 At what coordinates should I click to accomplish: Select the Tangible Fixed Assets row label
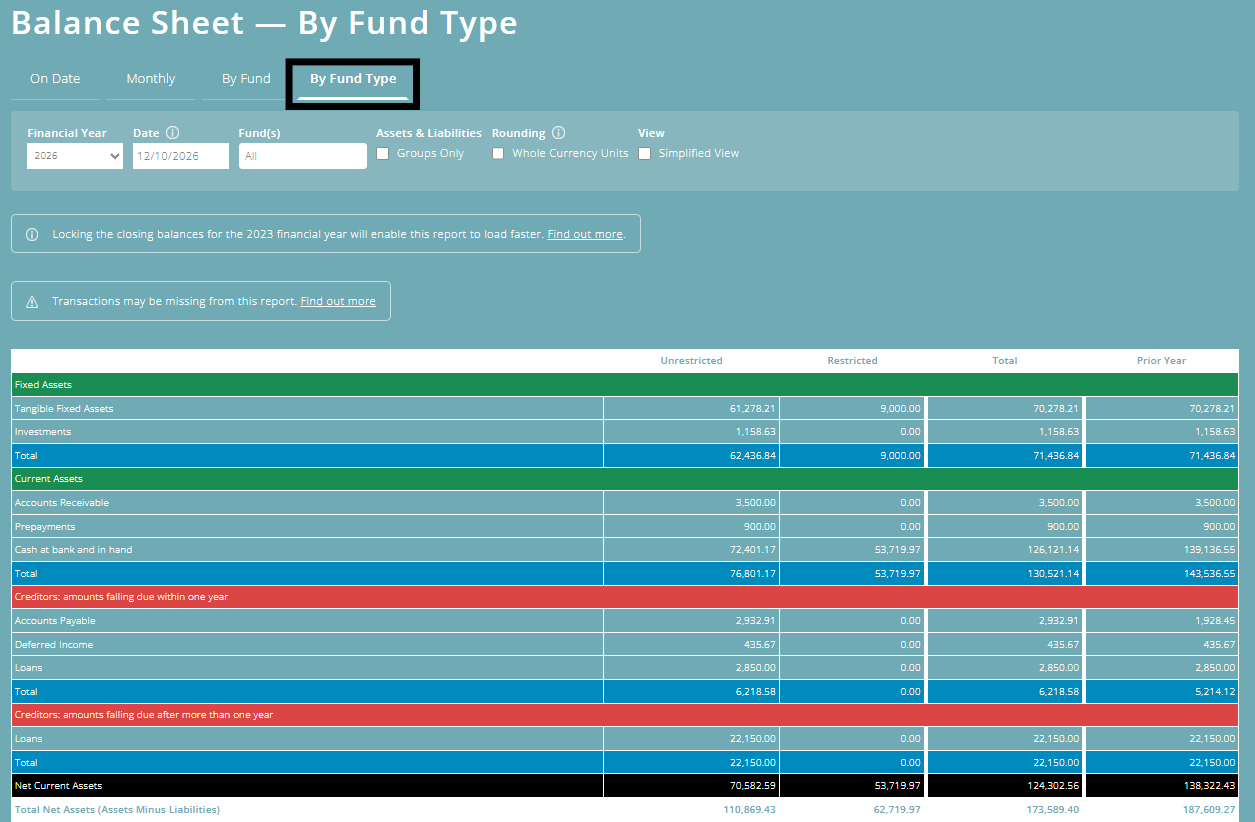pyautogui.click(x=64, y=409)
